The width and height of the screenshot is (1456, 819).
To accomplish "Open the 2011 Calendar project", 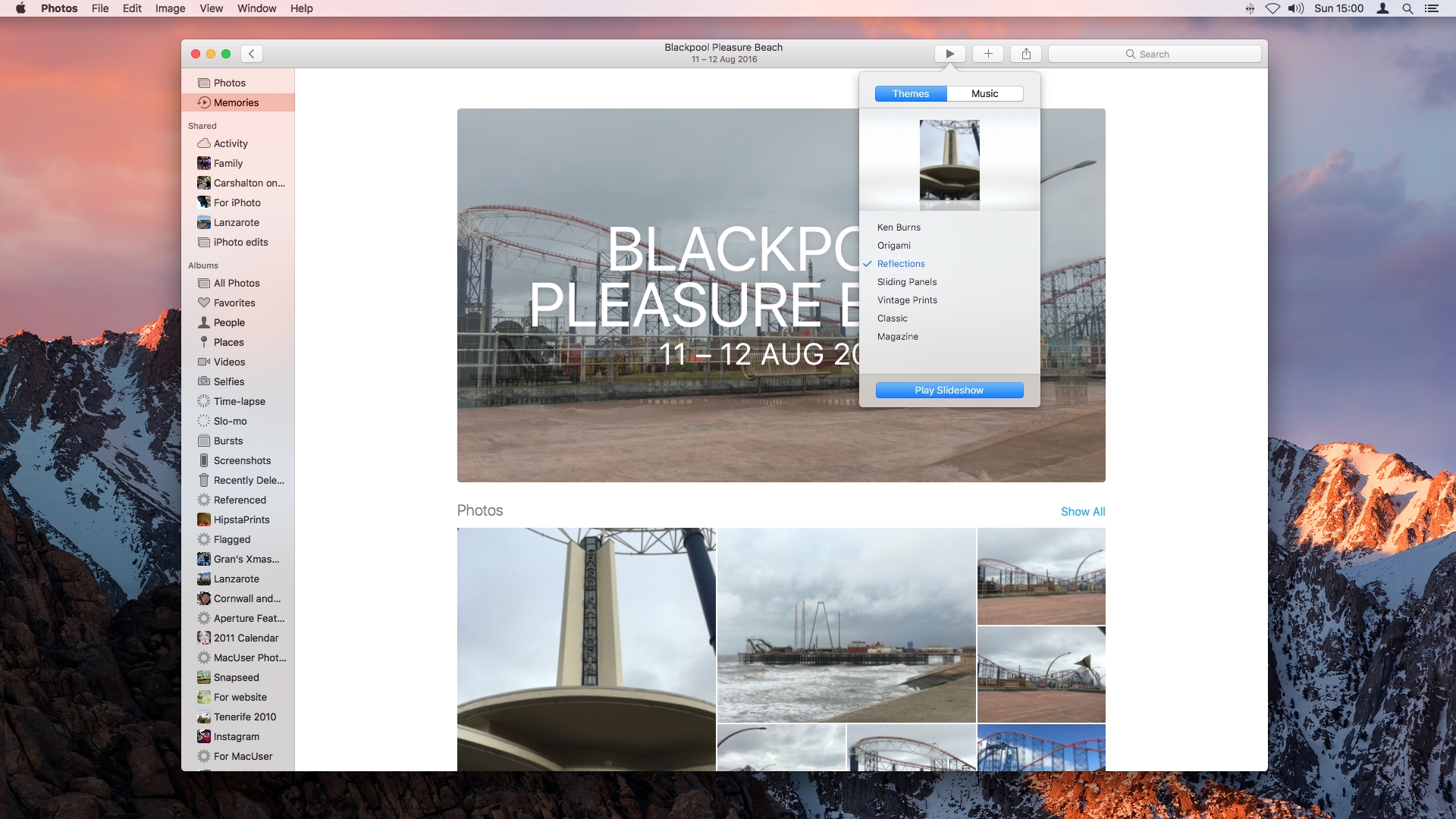I will tap(237, 638).
